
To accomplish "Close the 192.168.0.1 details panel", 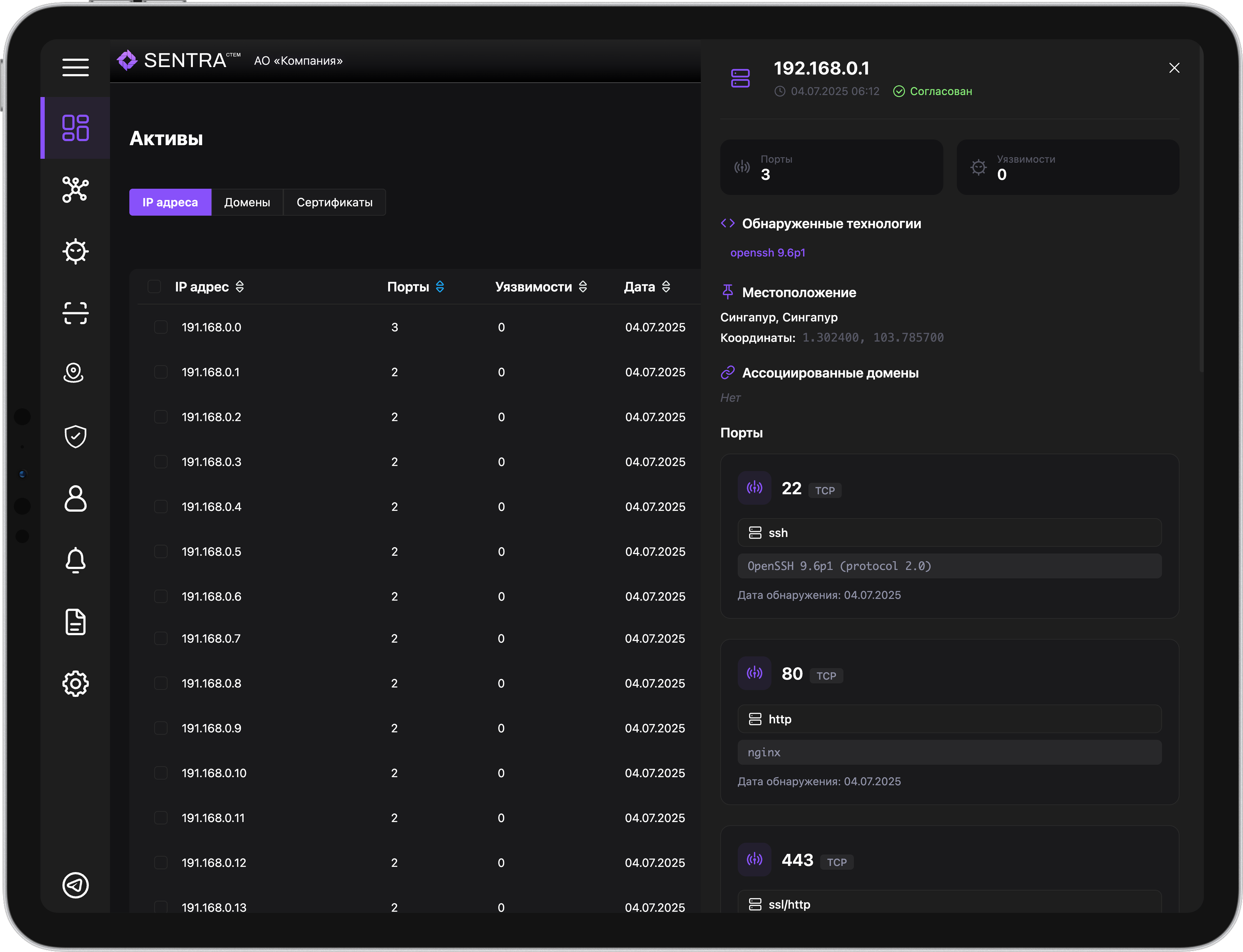I will [1174, 68].
